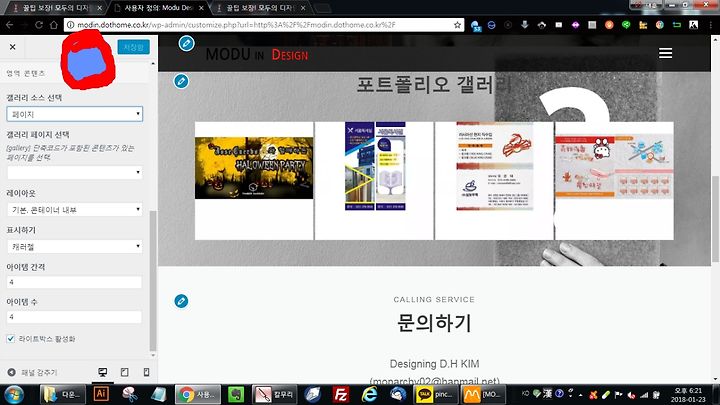Switch preview to desktop device icon
The height and width of the screenshot is (405, 720).
pos(103,372)
